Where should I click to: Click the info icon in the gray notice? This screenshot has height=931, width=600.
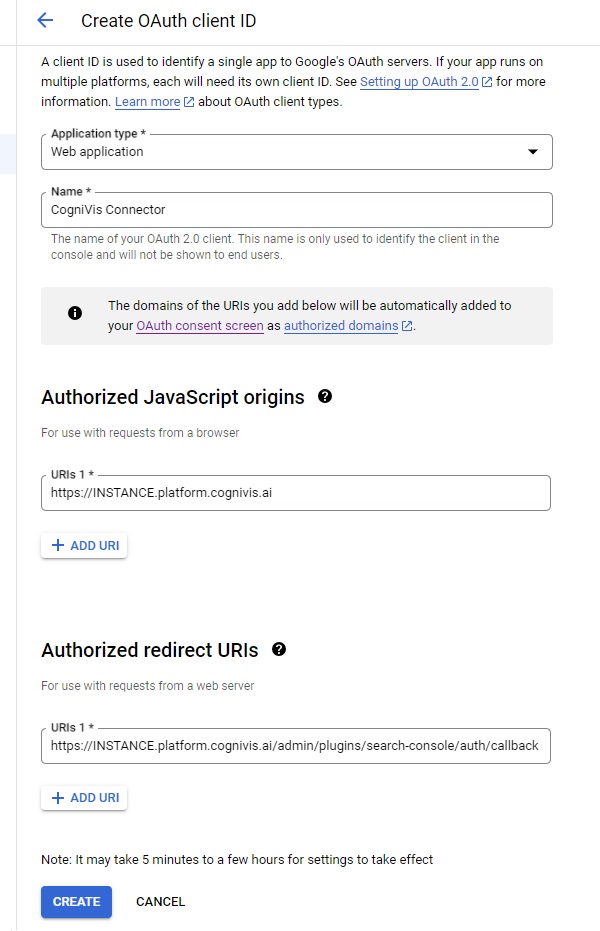tap(75, 313)
